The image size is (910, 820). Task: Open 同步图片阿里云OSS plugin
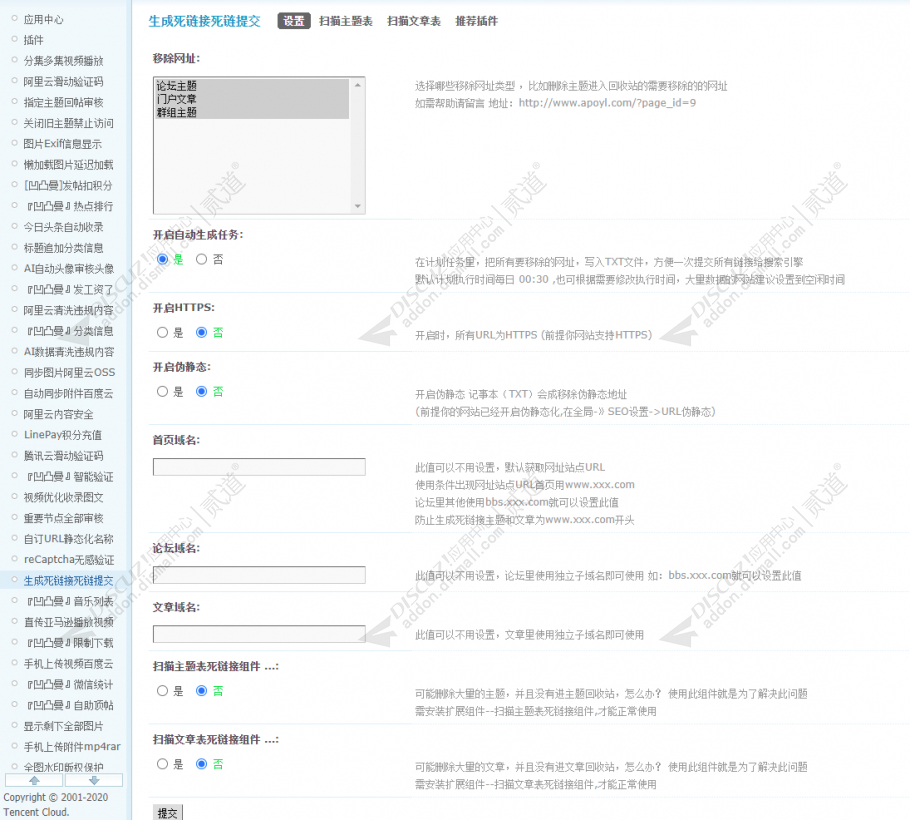pos(69,373)
